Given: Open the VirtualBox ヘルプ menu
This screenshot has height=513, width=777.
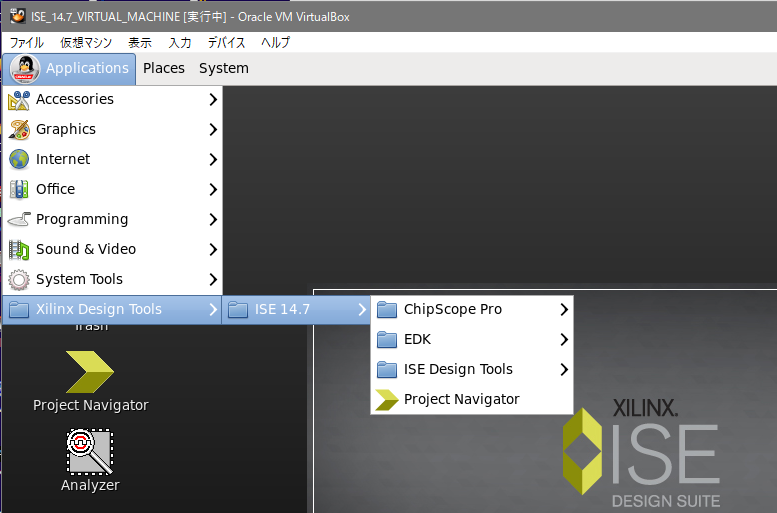Looking at the screenshot, I should (276, 43).
